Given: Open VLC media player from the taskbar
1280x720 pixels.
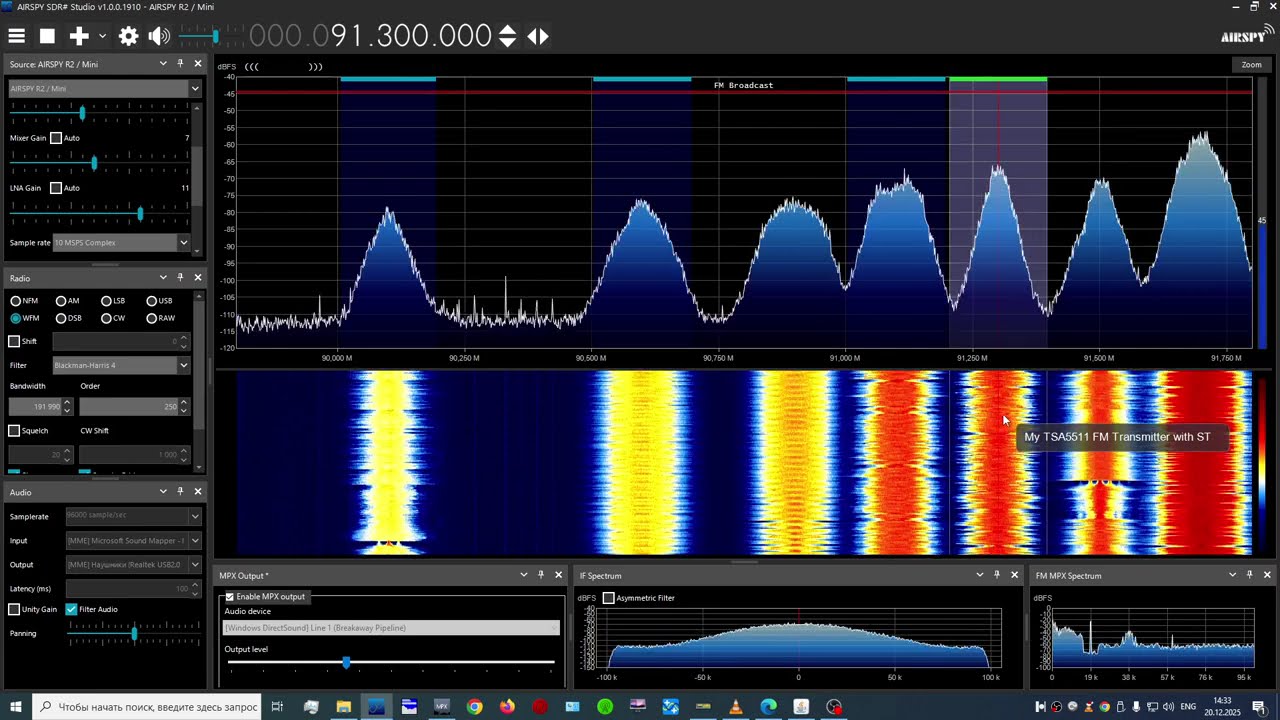Looking at the screenshot, I should coord(736,707).
